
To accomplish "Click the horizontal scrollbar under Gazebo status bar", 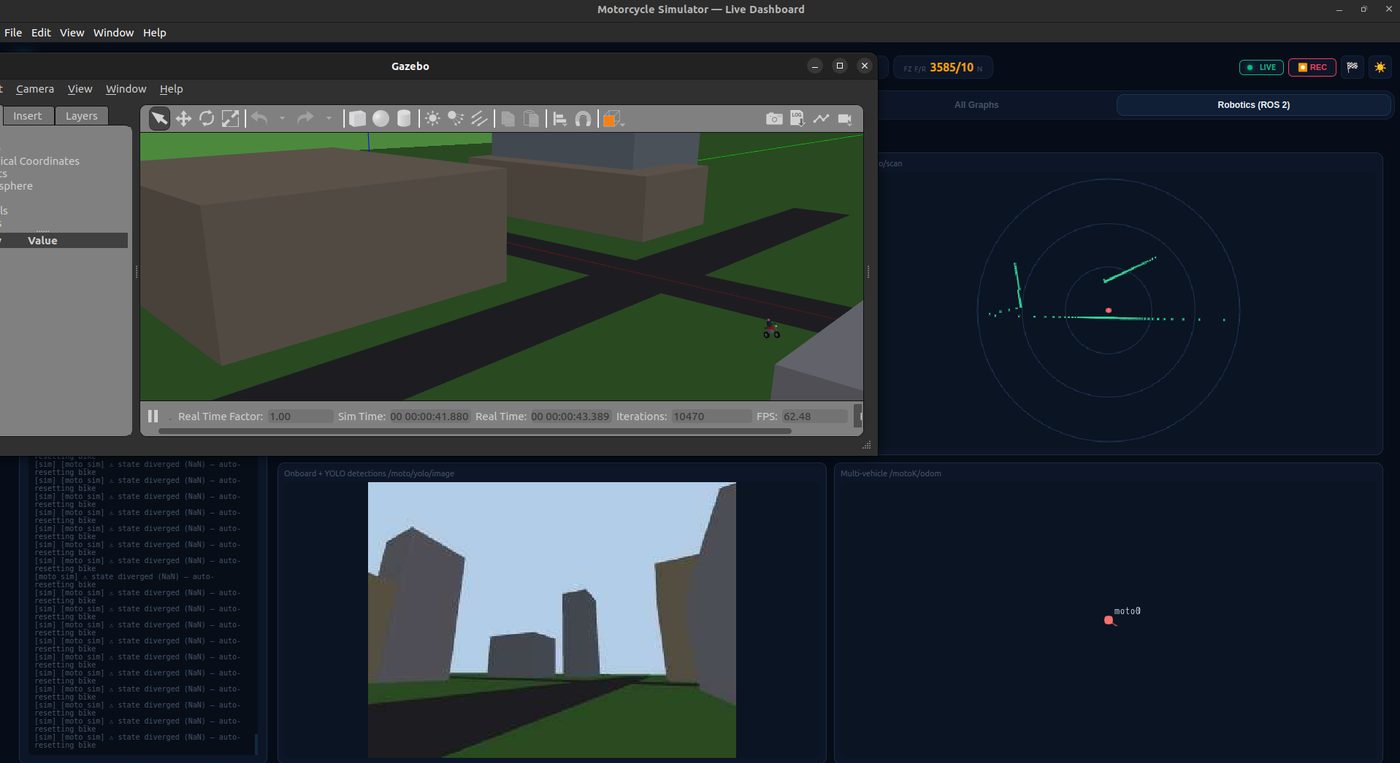I will point(475,432).
